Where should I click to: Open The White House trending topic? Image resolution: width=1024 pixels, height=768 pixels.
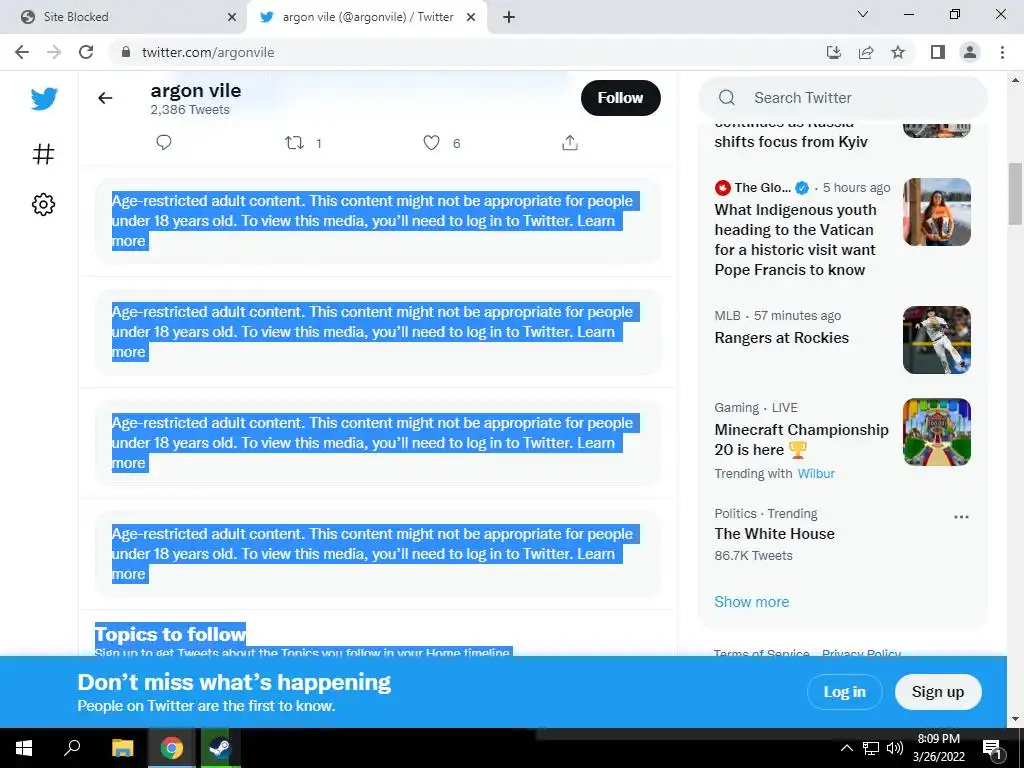[x=774, y=534]
